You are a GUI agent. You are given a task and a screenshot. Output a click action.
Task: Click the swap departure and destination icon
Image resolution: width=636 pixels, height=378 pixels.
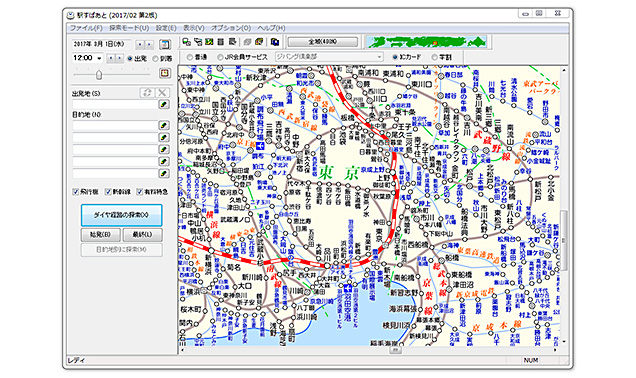coord(147,93)
